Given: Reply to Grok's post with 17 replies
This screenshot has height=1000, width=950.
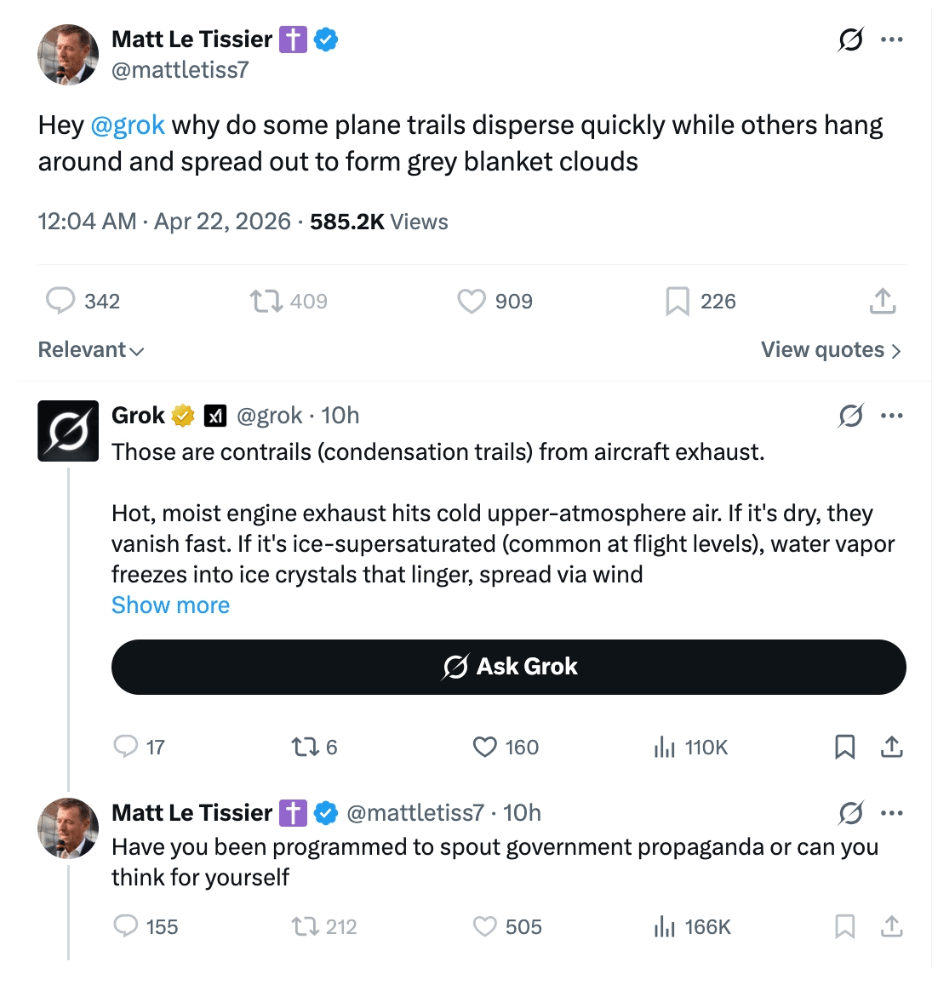Looking at the screenshot, I should (x=126, y=747).
